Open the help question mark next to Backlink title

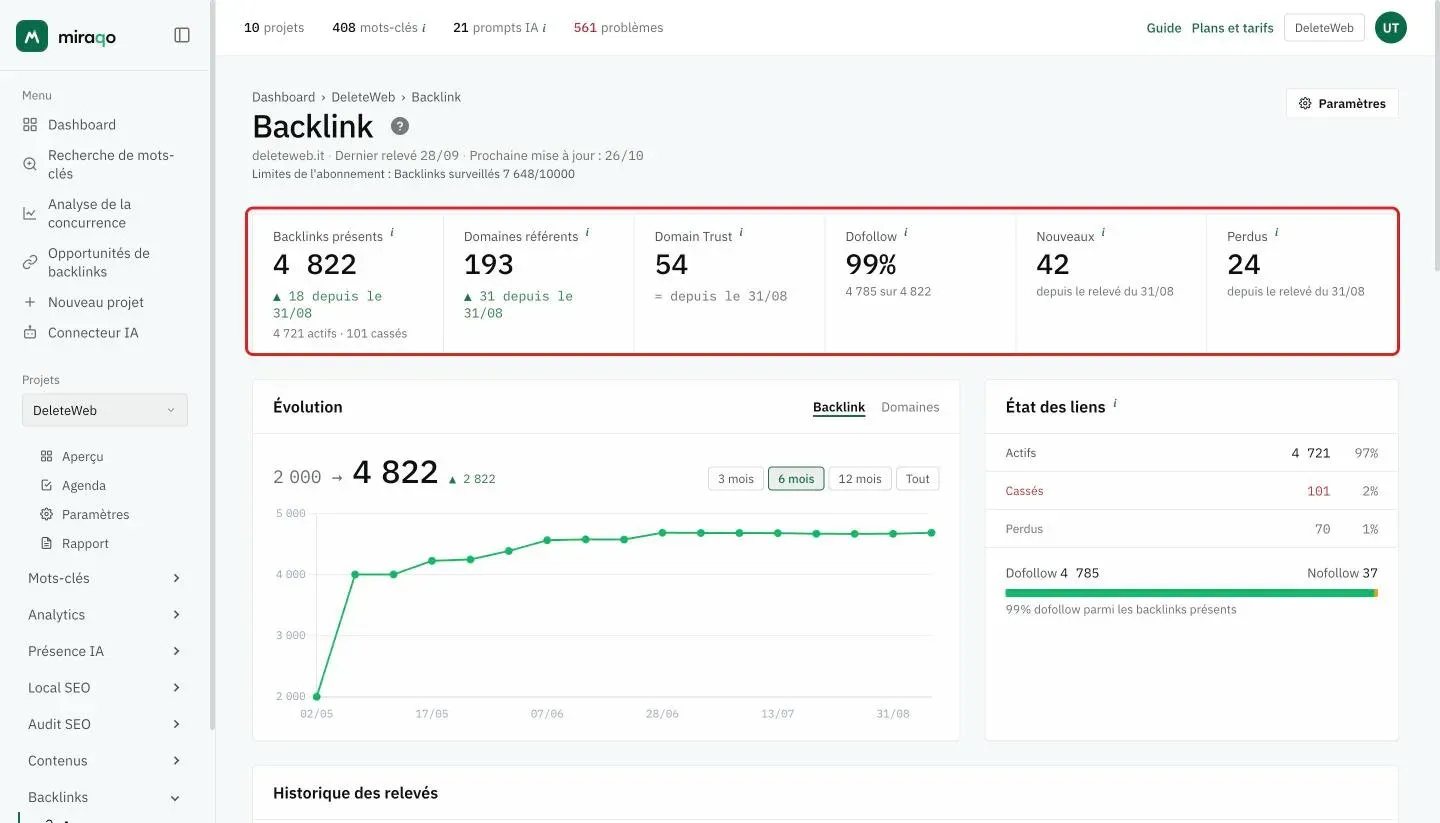click(x=400, y=126)
